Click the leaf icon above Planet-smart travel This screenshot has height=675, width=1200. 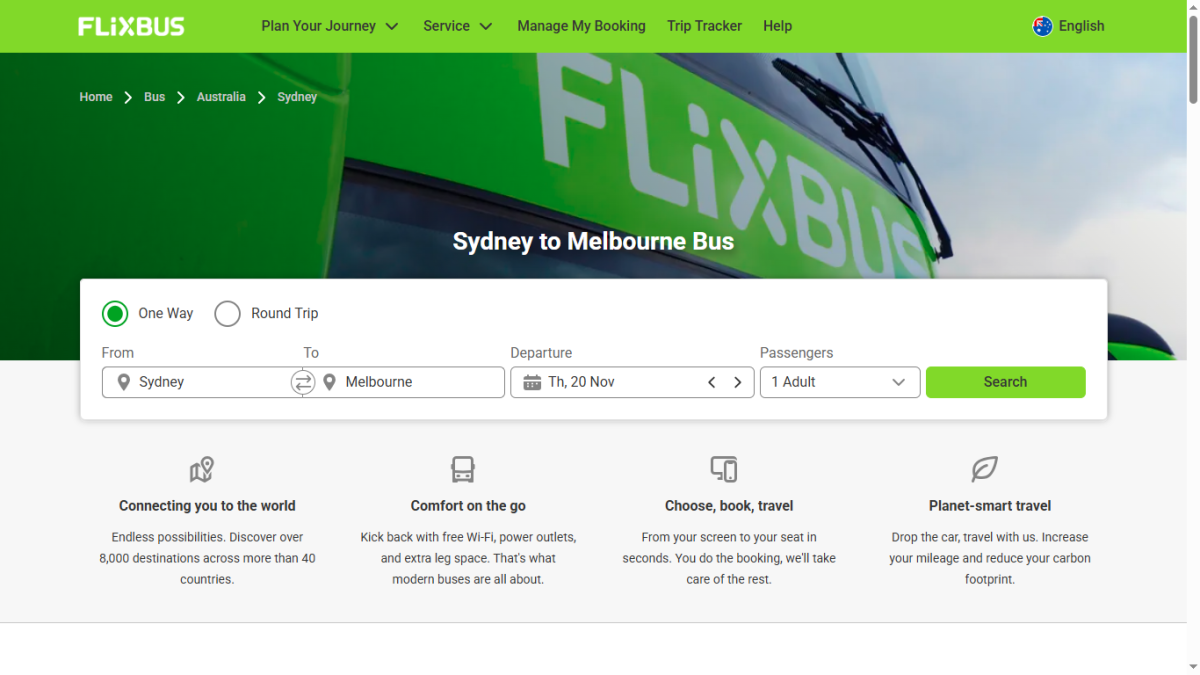[x=985, y=469]
